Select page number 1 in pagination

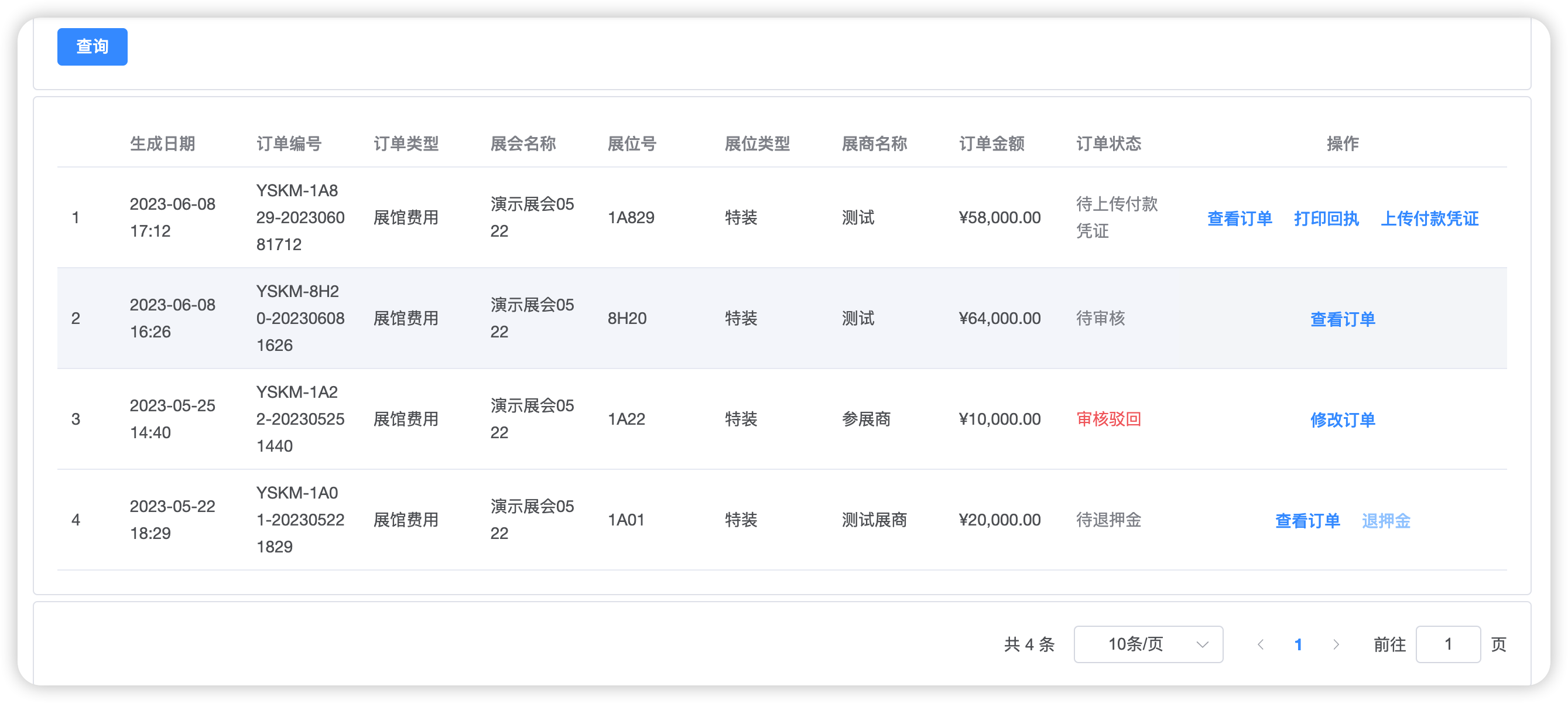(x=1298, y=644)
